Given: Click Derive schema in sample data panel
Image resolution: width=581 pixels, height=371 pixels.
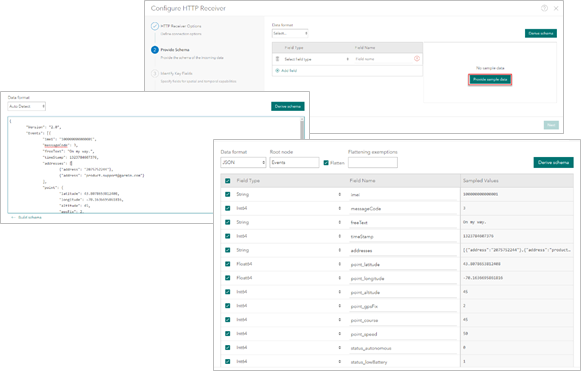Looking at the screenshot, I should pyautogui.click(x=288, y=106).
